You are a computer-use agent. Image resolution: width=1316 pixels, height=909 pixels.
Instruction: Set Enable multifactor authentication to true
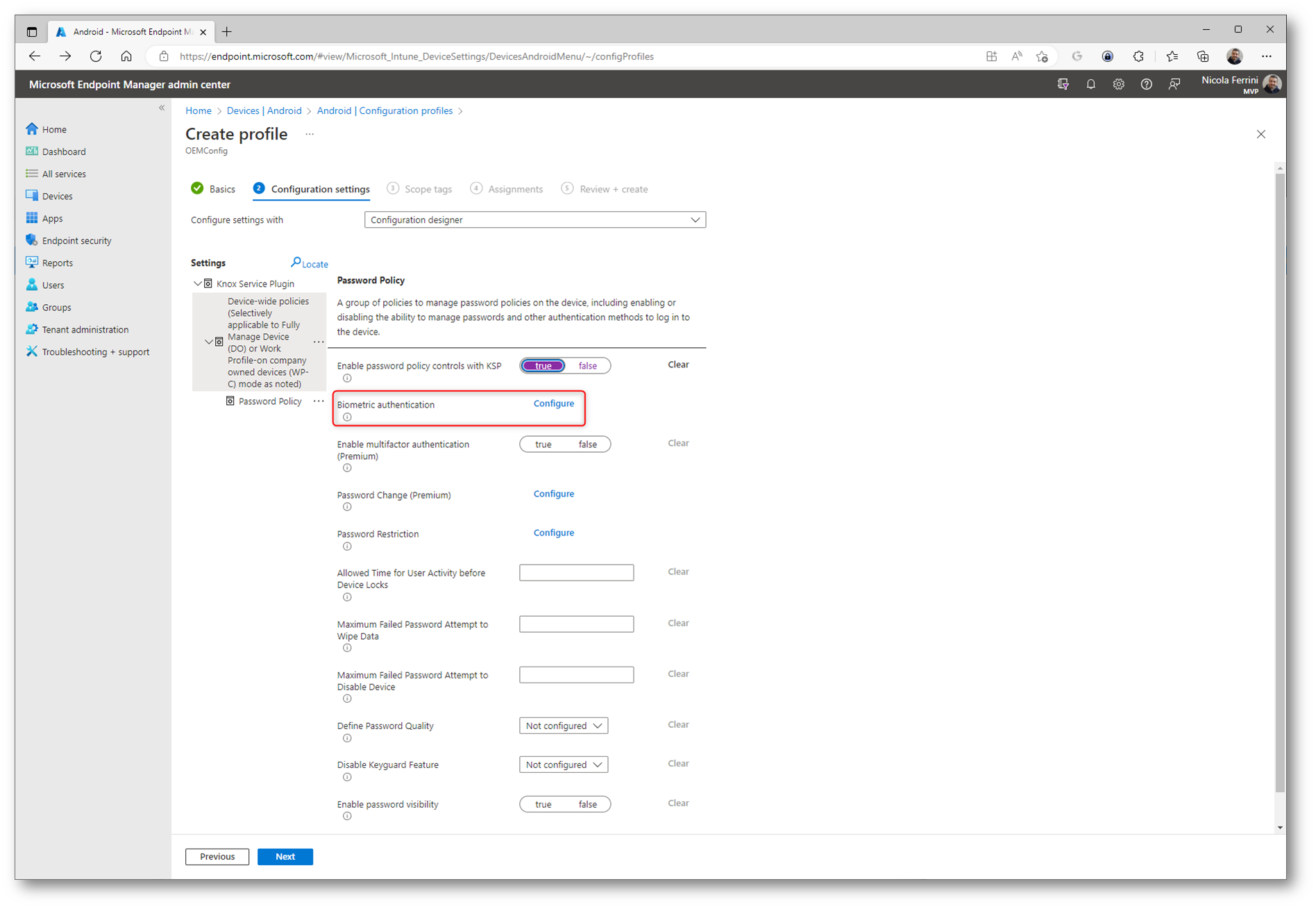click(x=543, y=444)
